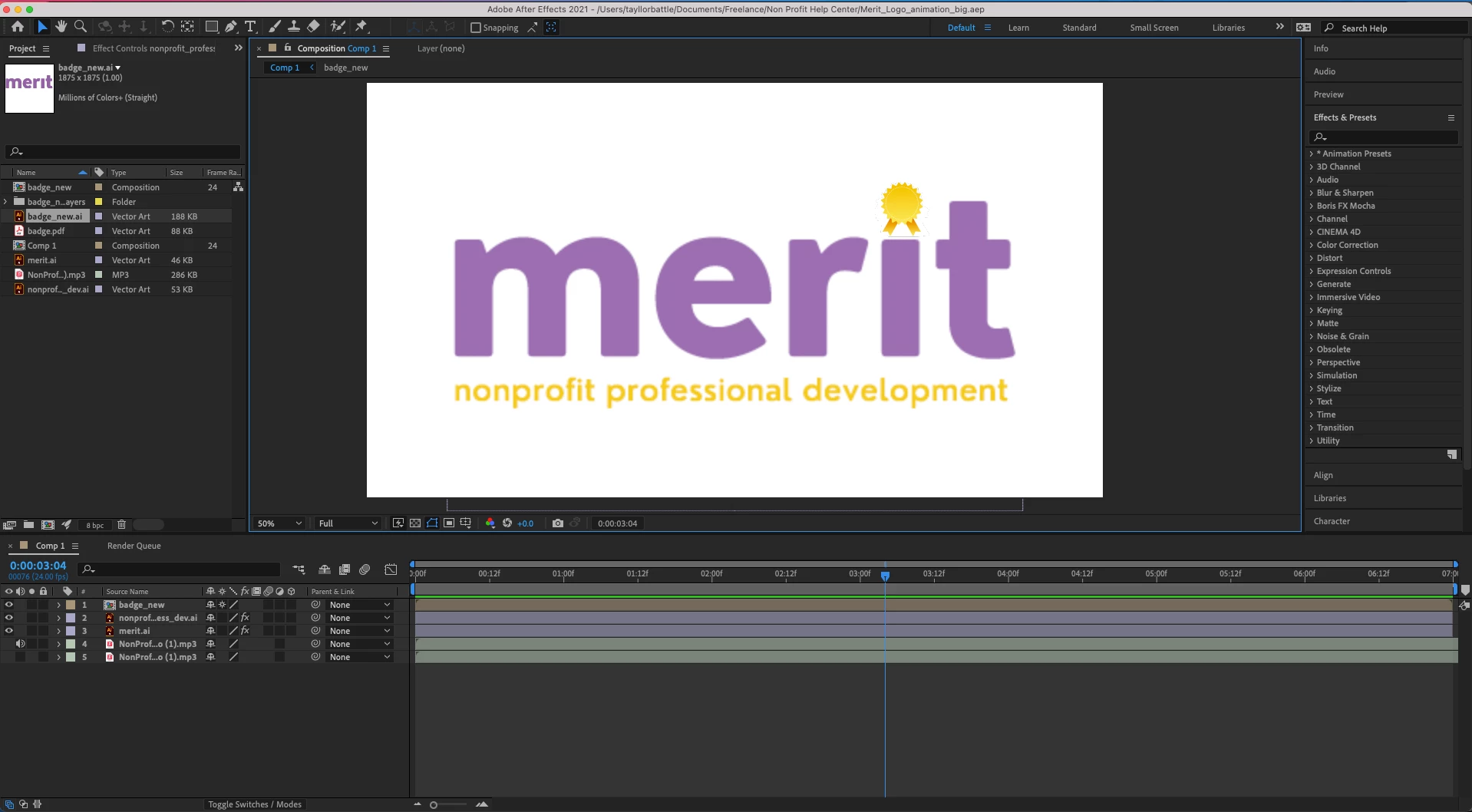This screenshot has width=1472, height=812.
Task: Open the Full resolution dropdown
Action: (x=348, y=523)
